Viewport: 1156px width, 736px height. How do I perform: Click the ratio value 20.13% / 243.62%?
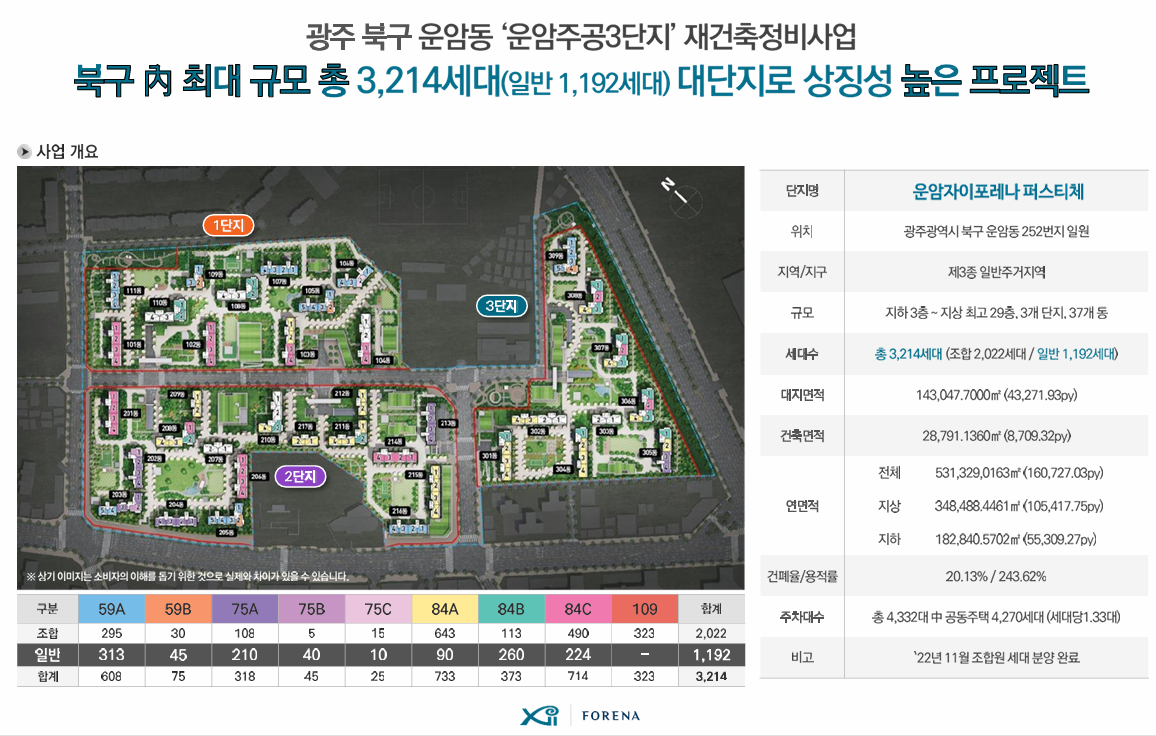(x=996, y=576)
